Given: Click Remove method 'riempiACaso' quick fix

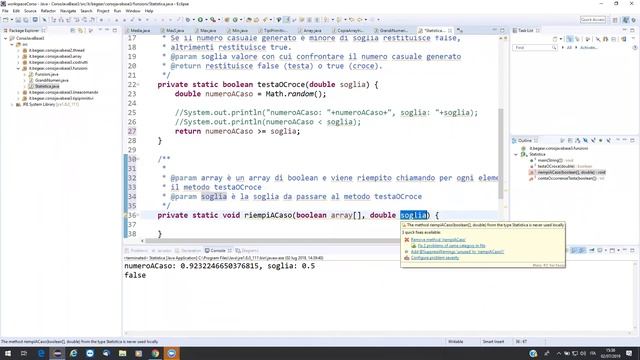Looking at the screenshot, I should pyautogui.click(x=438, y=240).
